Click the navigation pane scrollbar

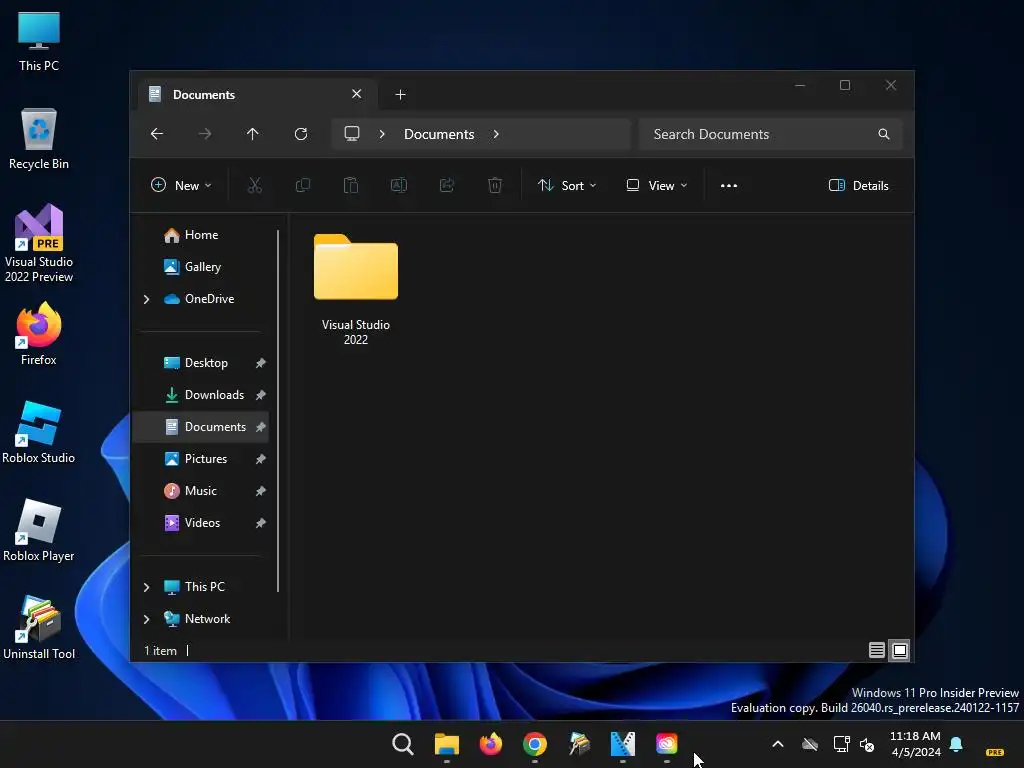pyautogui.click(x=278, y=411)
